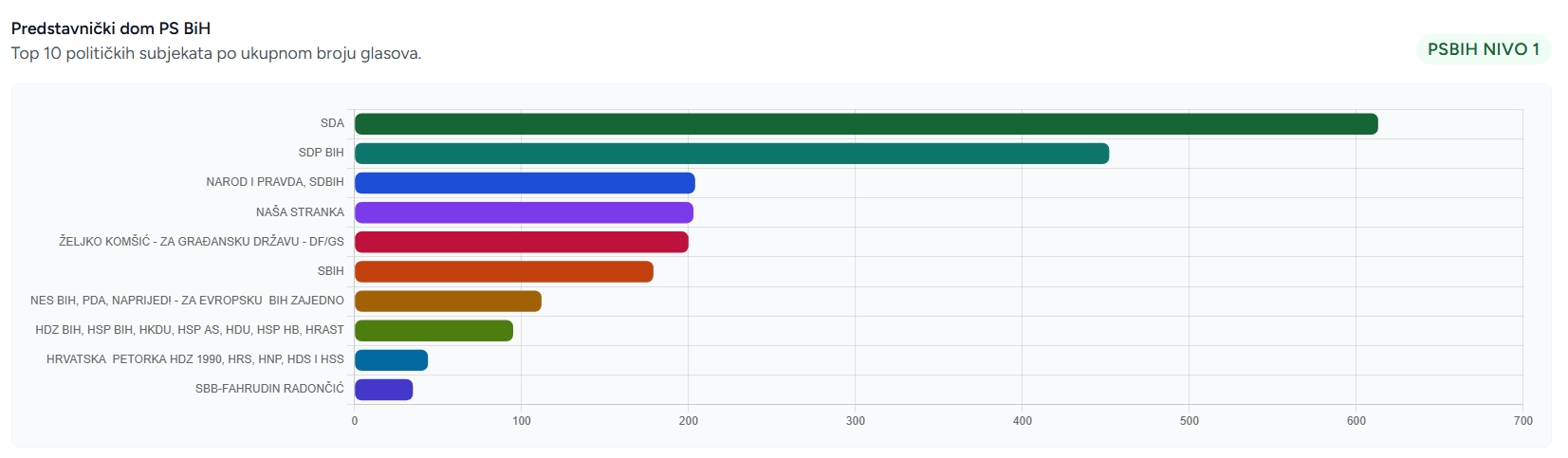1568x458 pixels.
Task: Click the crimson ŽELJKO KOMŠIĆ DF/GS bar
Action: pyautogui.click(x=522, y=242)
